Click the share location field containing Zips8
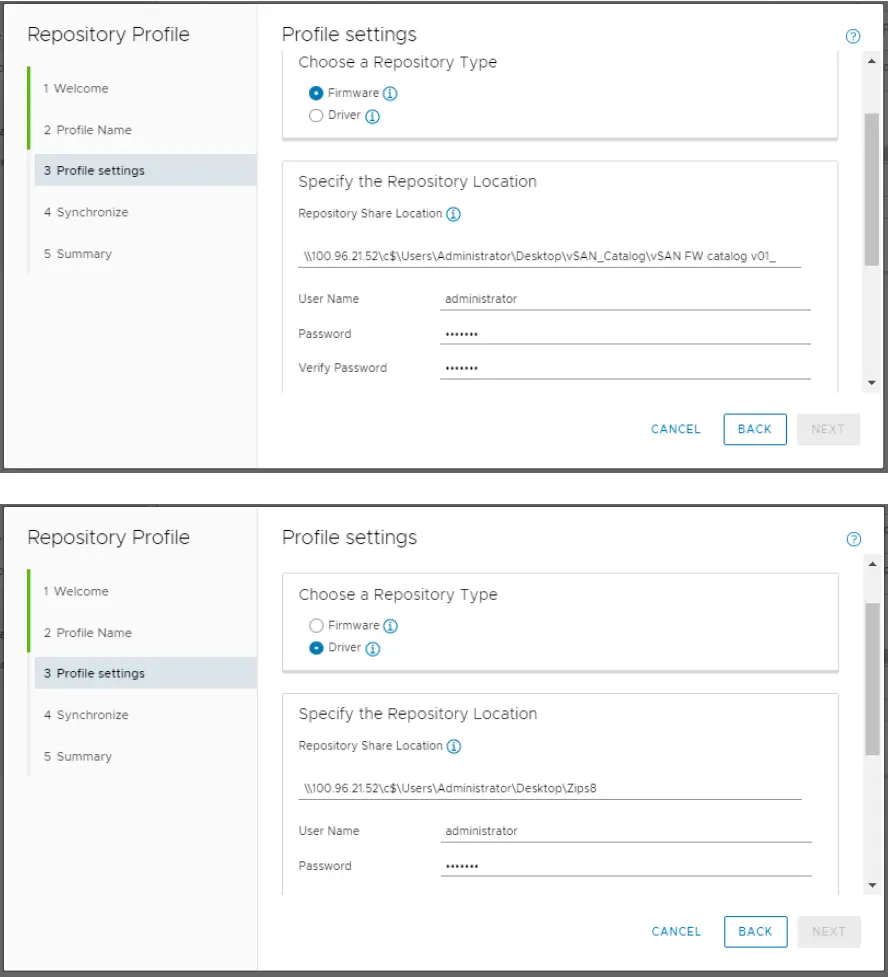The image size is (888, 977). pos(550,788)
